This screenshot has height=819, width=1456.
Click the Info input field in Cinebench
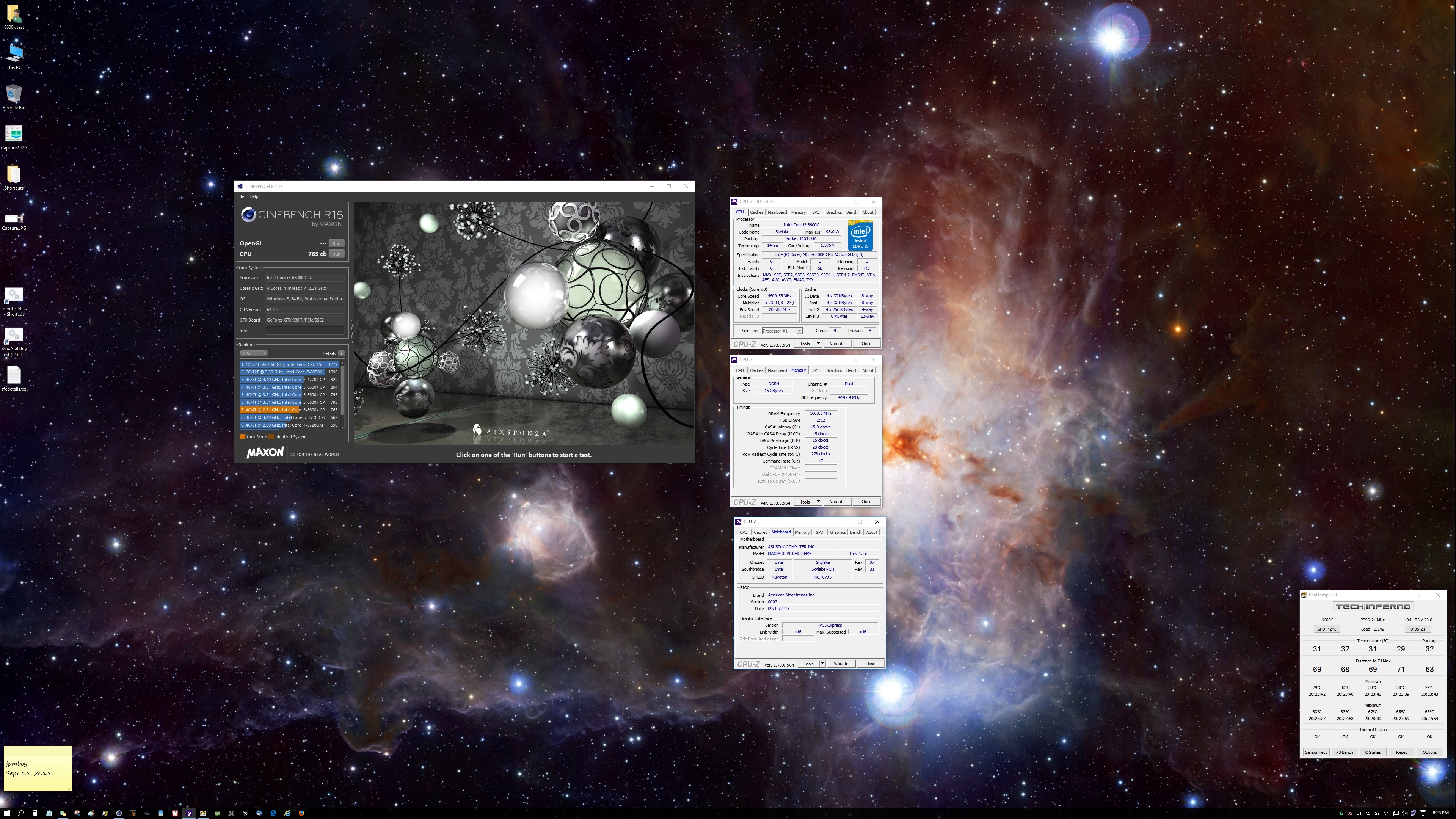click(304, 331)
